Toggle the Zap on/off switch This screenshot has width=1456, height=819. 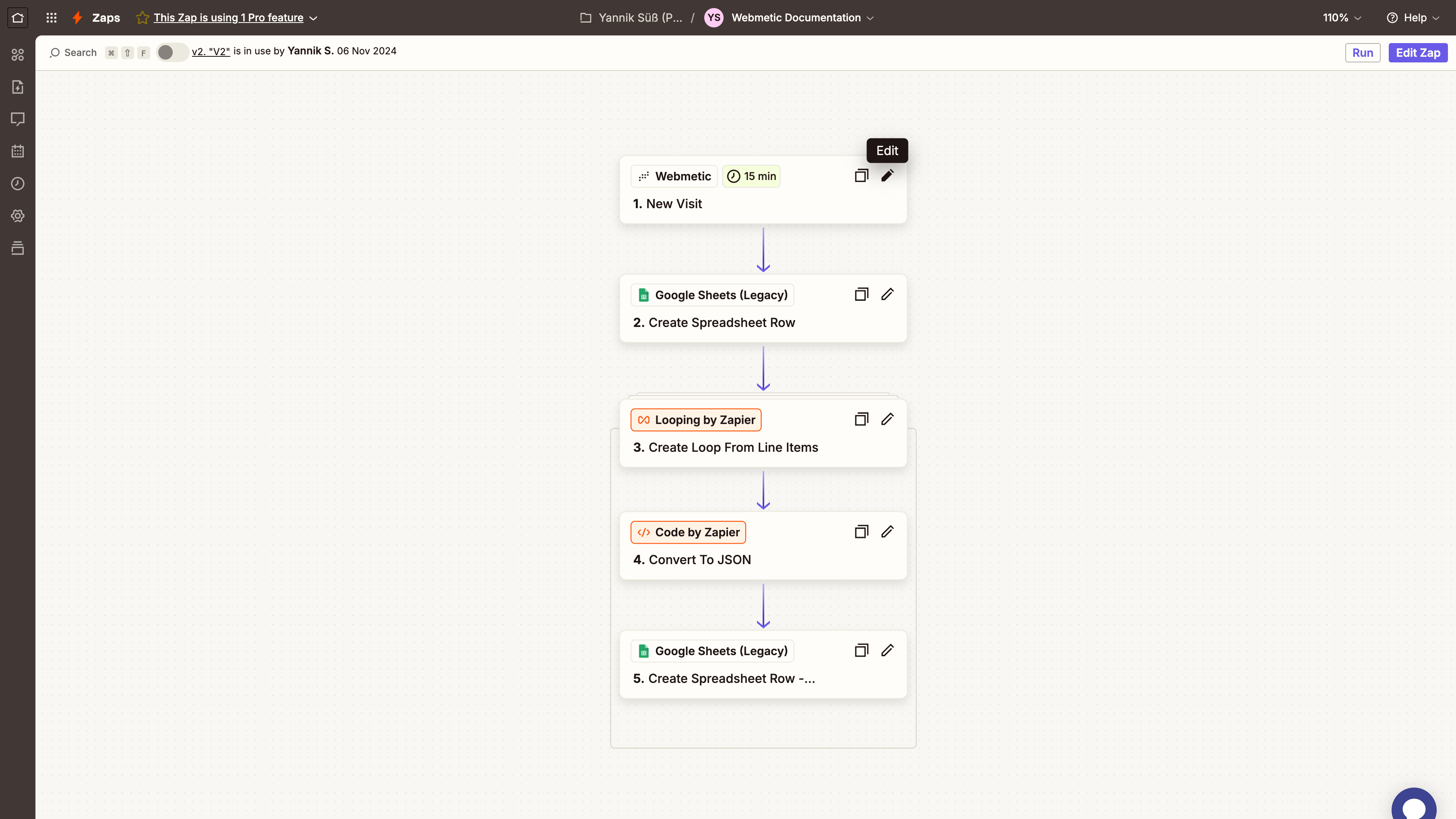click(172, 53)
